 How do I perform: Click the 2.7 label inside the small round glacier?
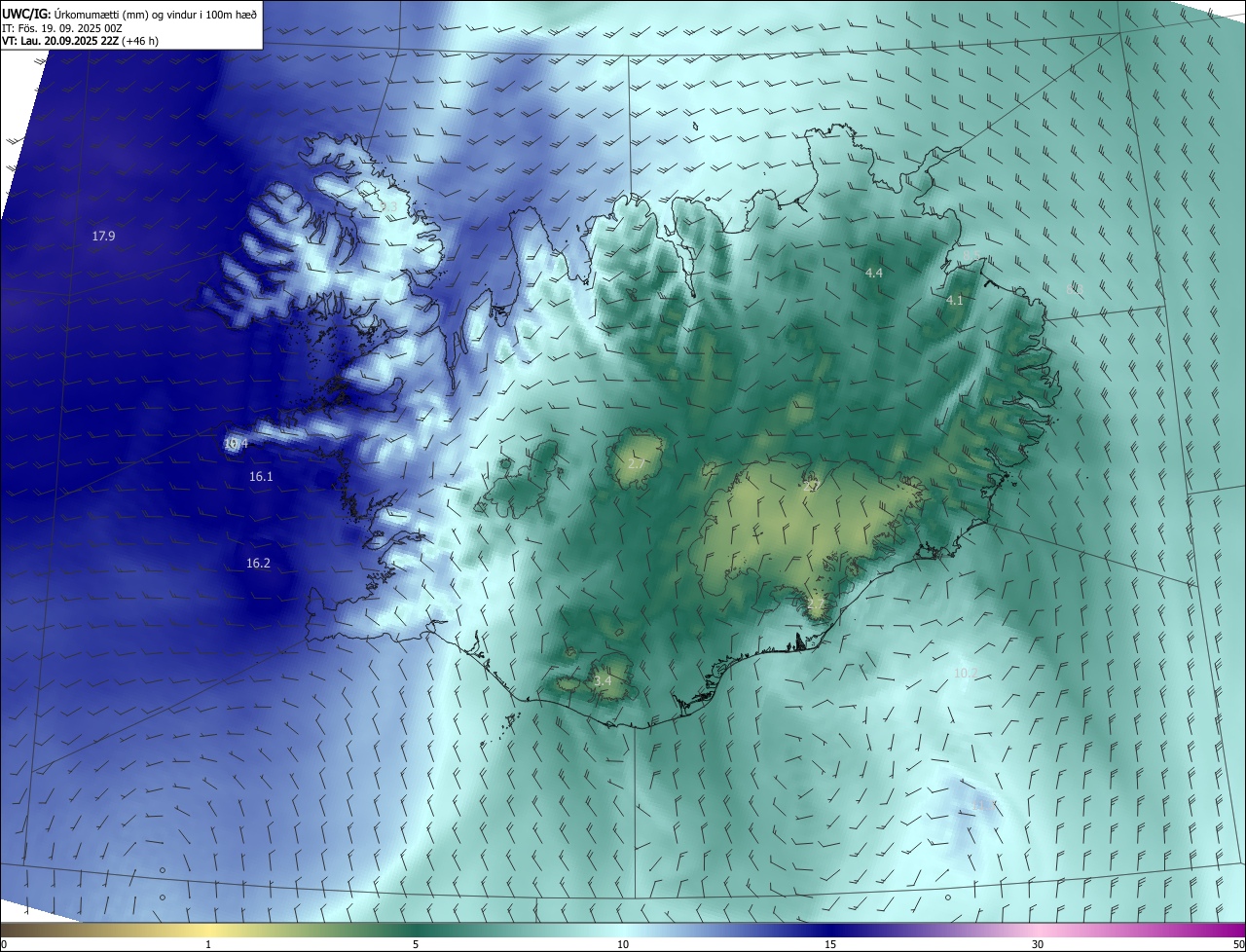(636, 464)
